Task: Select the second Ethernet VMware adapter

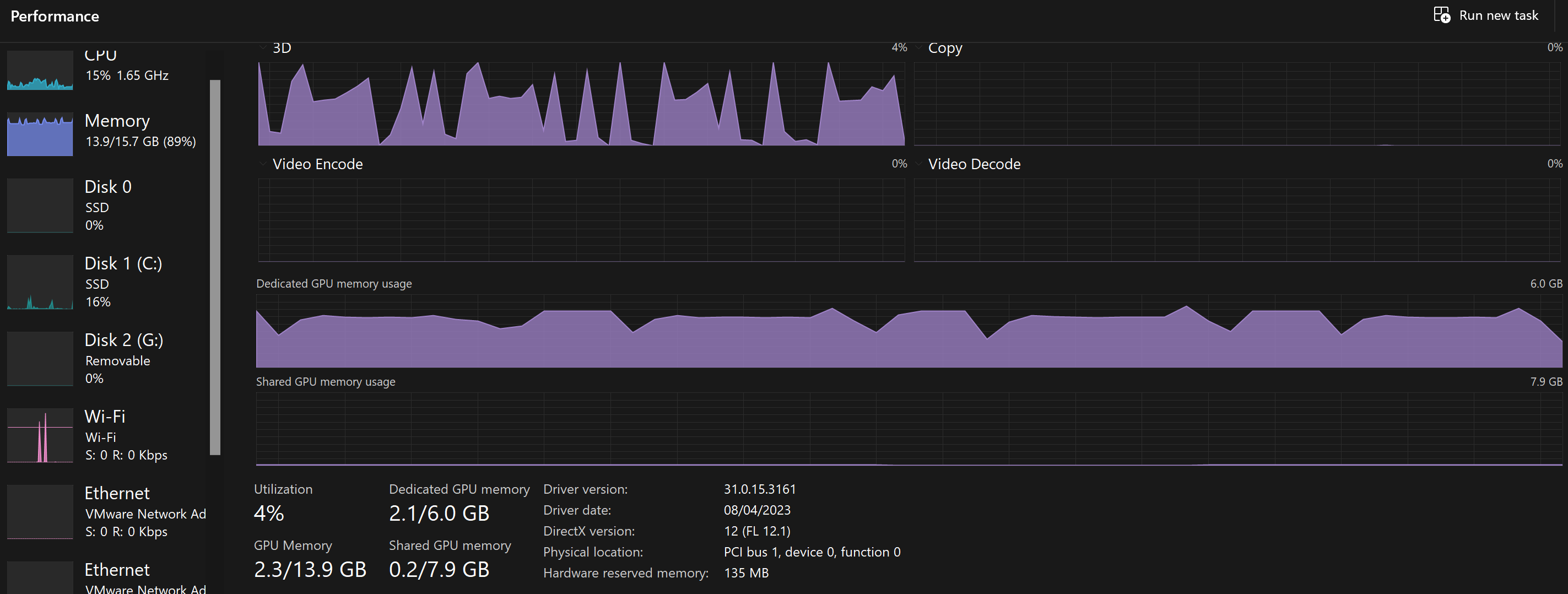Action: [x=116, y=575]
